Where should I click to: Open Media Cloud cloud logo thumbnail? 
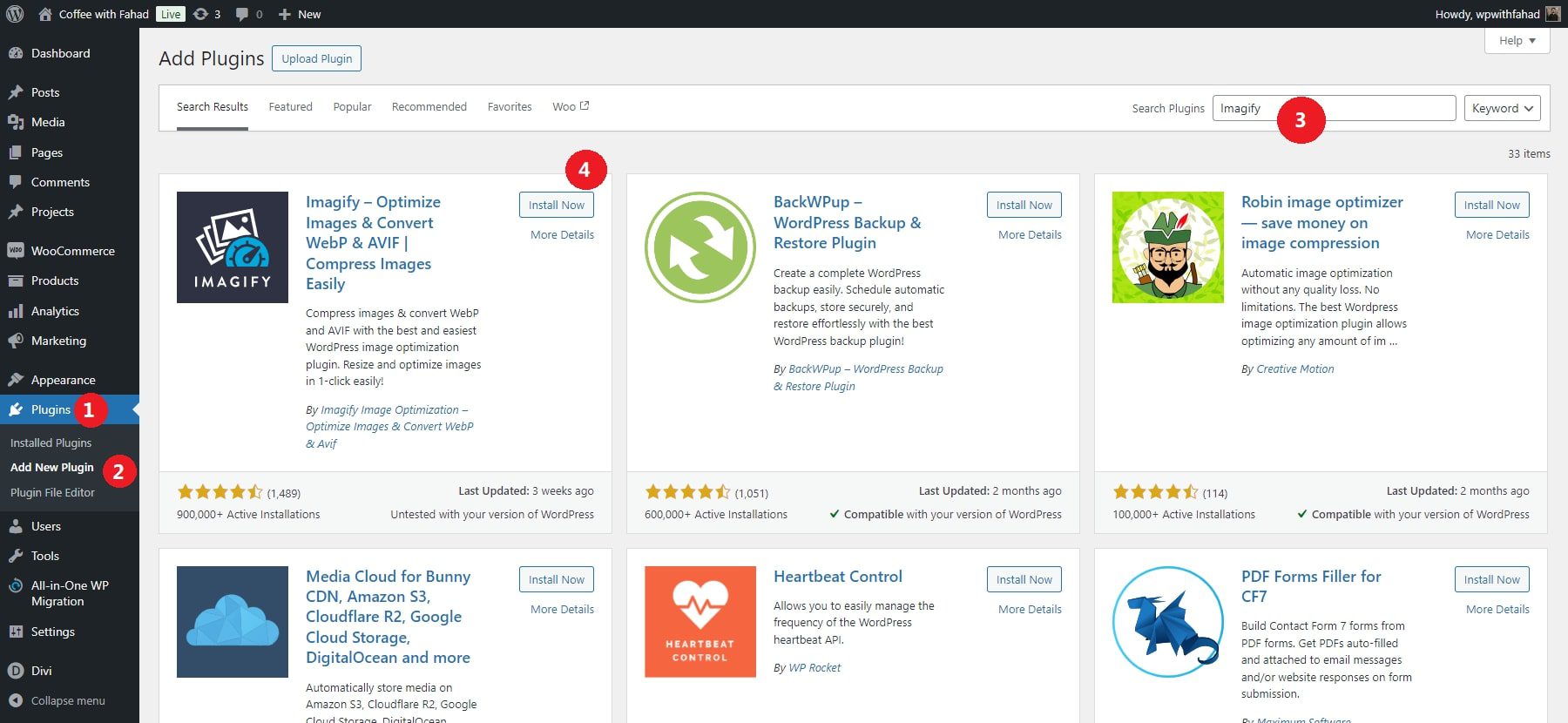233,622
